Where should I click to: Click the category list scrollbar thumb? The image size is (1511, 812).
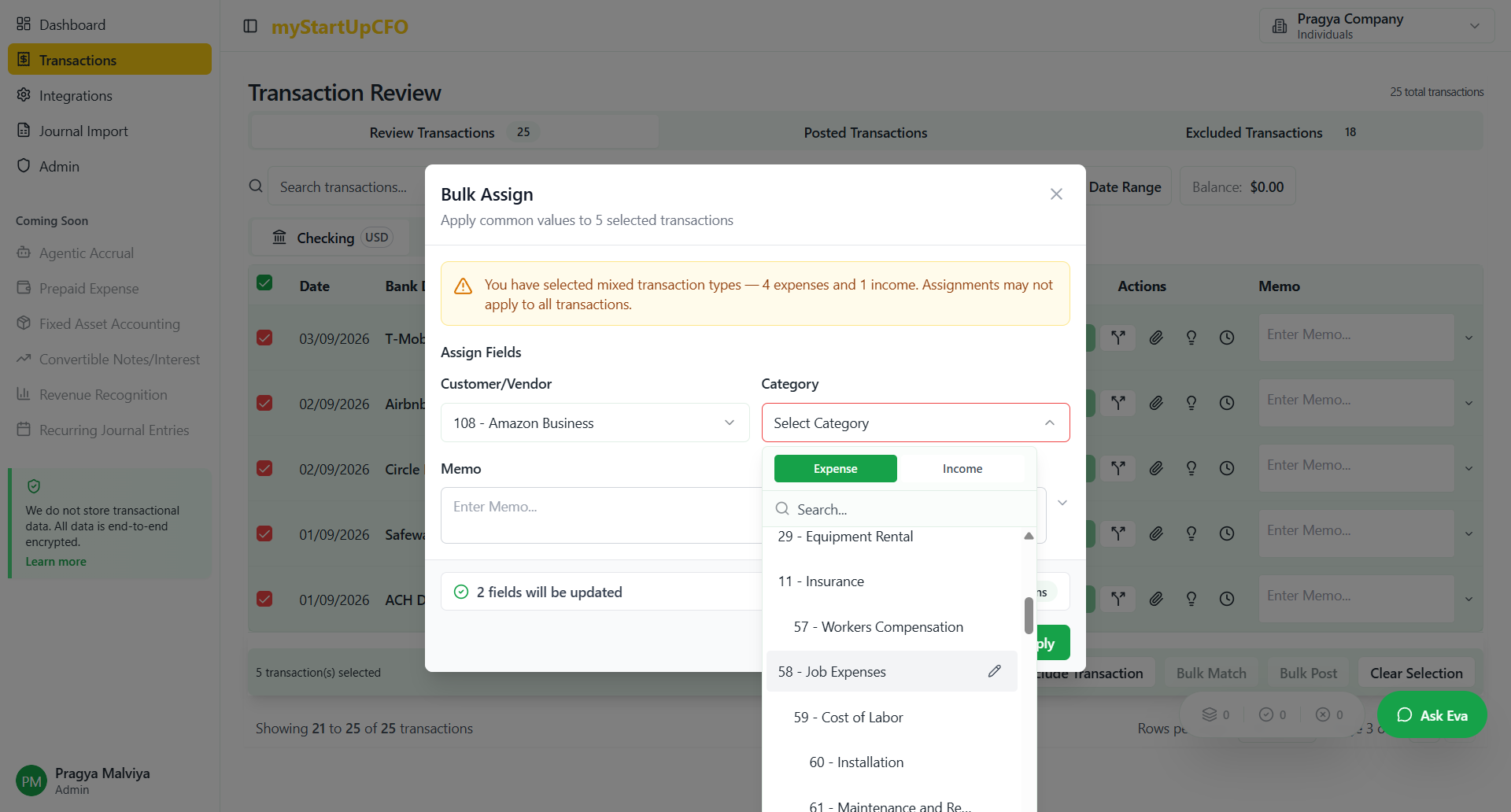point(1029,615)
